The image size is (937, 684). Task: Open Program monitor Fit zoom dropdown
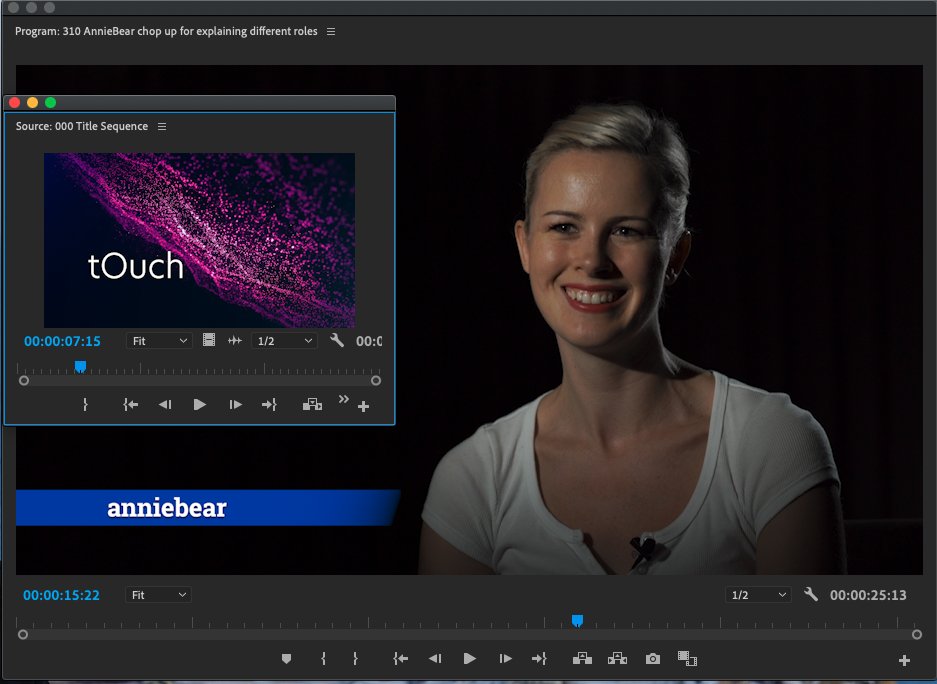(158, 595)
